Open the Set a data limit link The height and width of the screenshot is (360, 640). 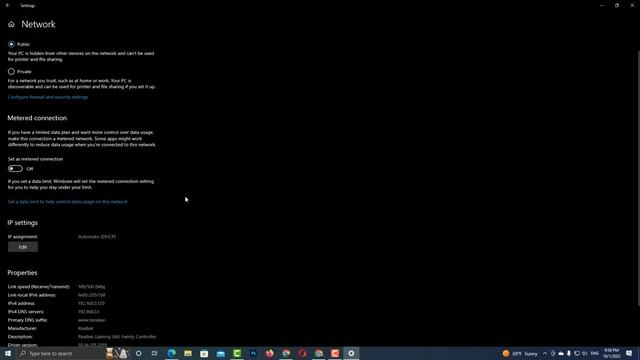pyautogui.click(x=67, y=202)
